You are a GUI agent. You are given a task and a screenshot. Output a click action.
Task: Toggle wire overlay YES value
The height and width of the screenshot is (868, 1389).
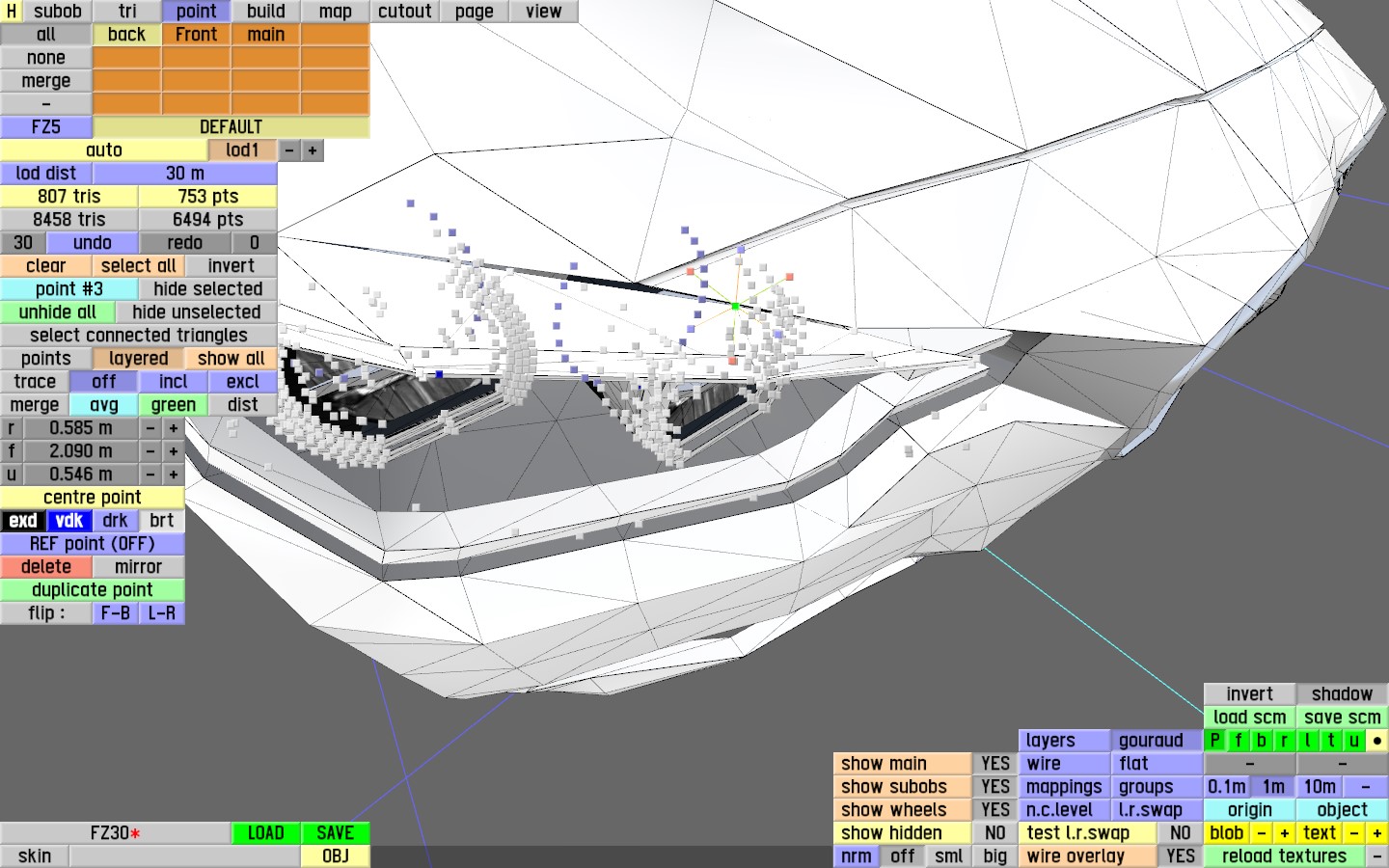click(x=1181, y=856)
